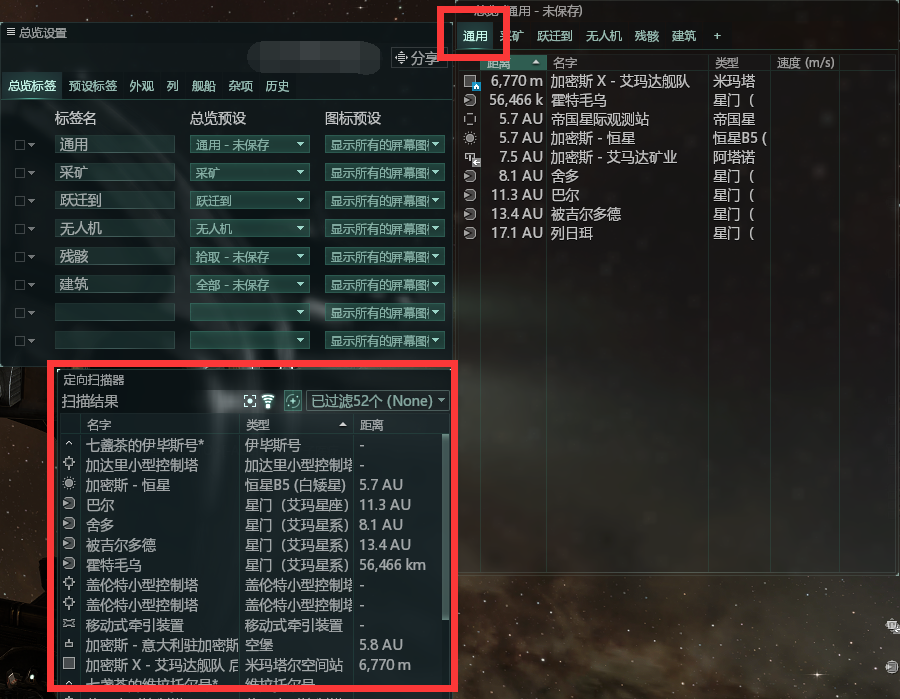900x699 pixels.
Task: Click the 分享 share button
Action: 417,57
